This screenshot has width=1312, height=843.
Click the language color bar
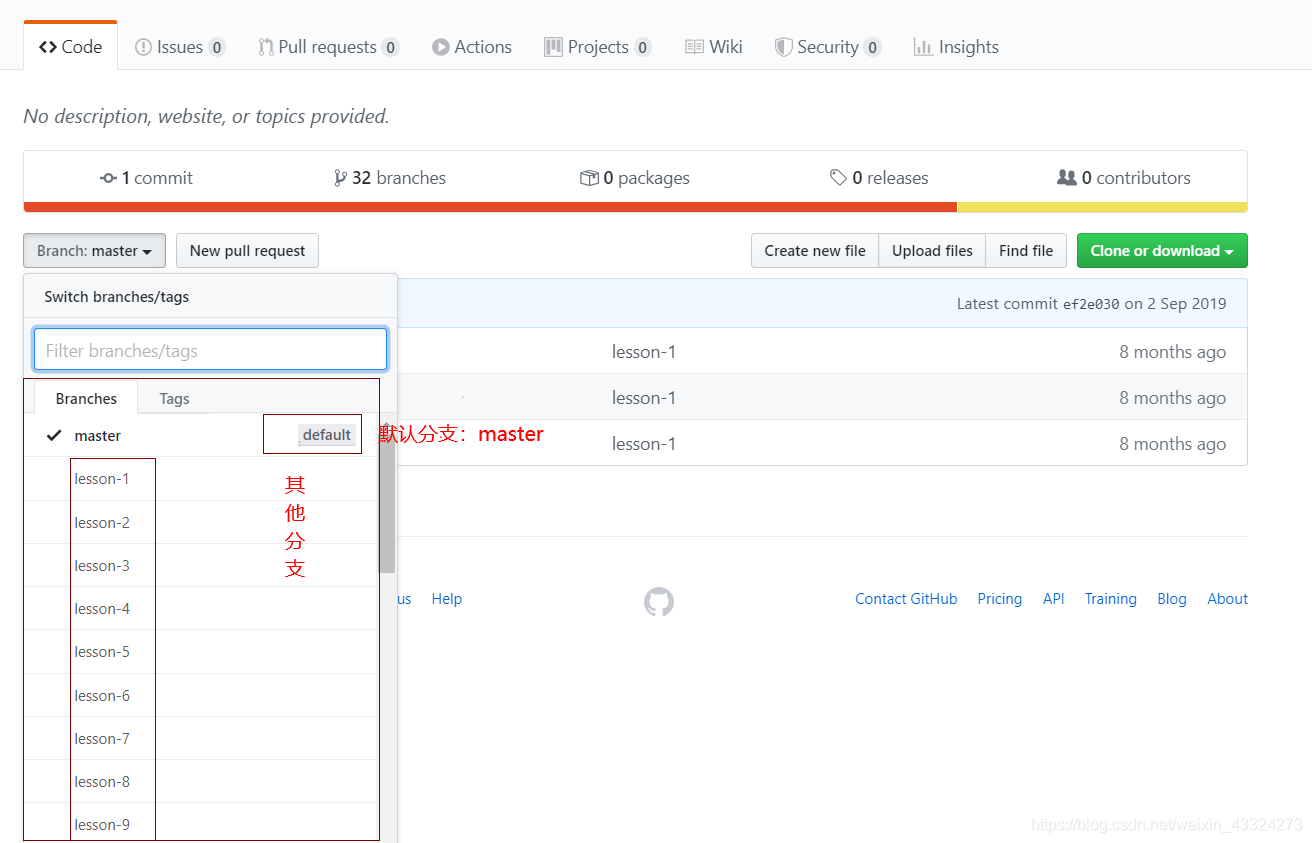coord(635,207)
